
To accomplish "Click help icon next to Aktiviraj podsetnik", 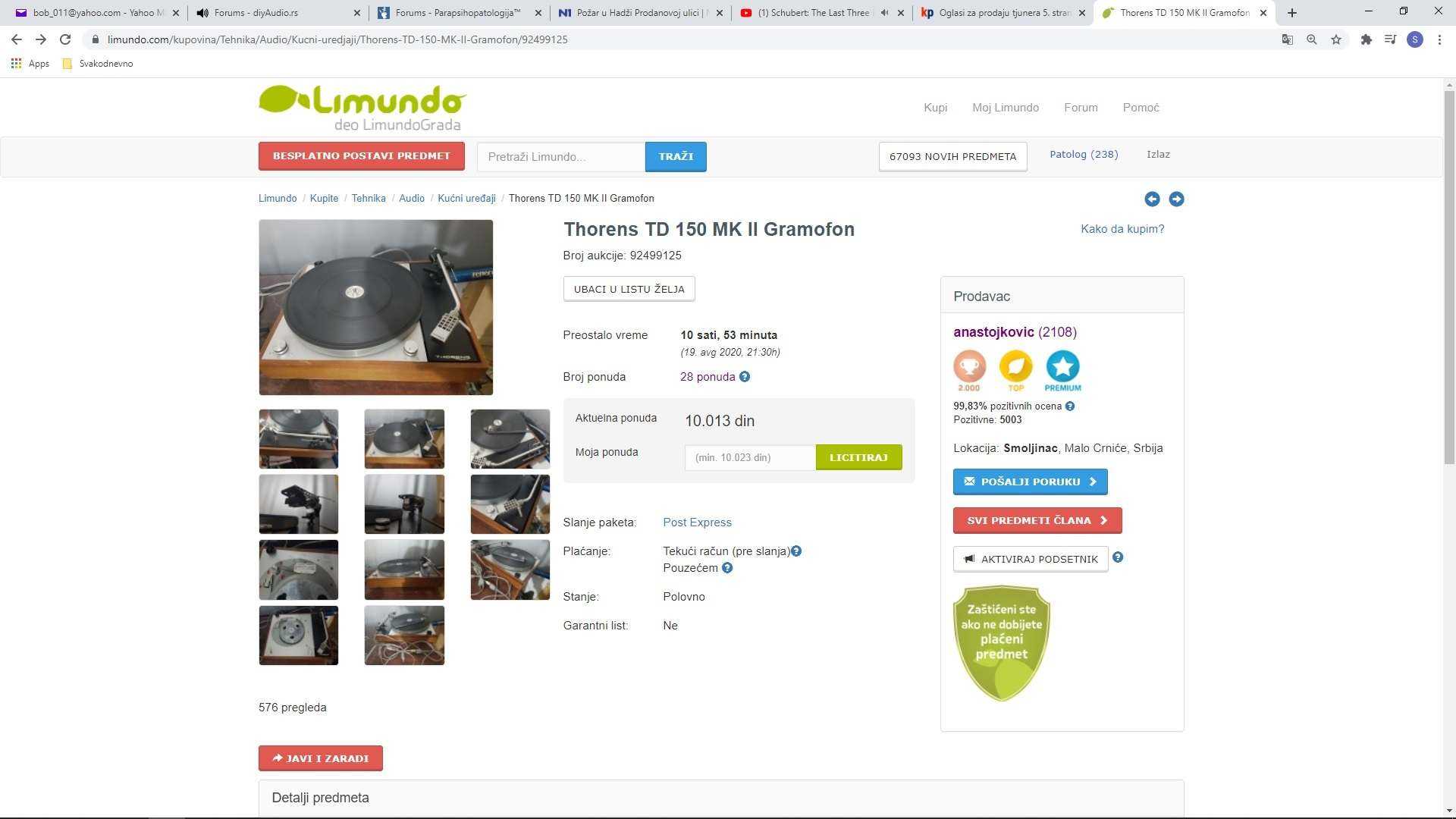I will pos(1118,557).
